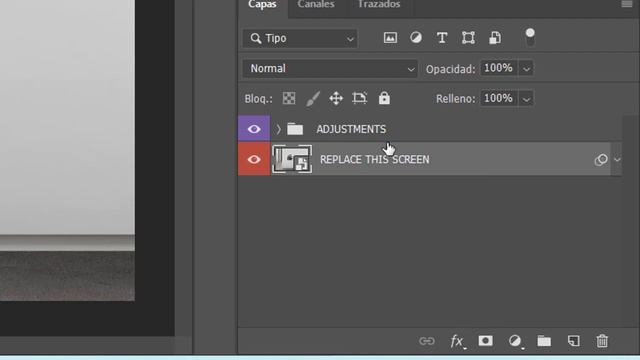This screenshot has width=640, height=360.
Task: Click the Opacidad 100% value field
Action: [x=499, y=68]
